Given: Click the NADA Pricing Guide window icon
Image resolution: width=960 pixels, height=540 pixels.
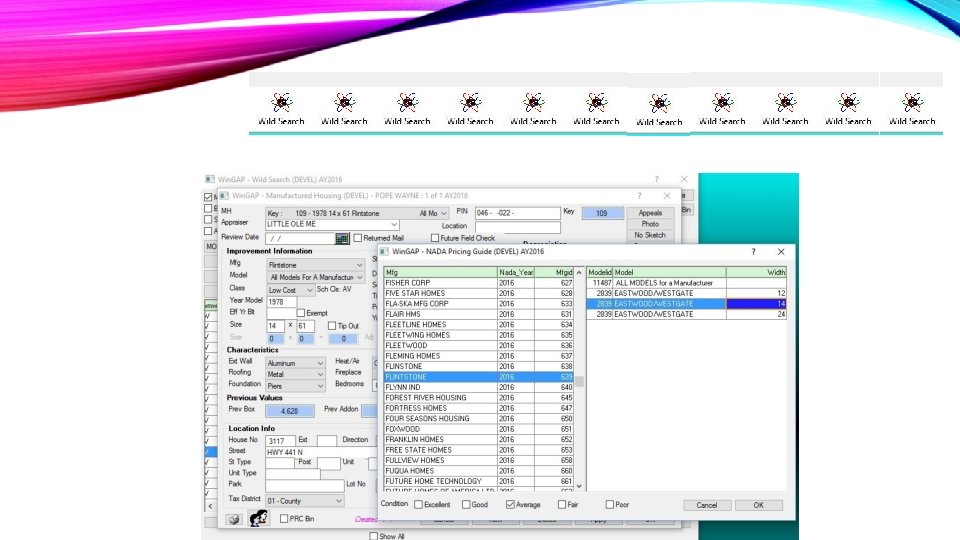Looking at the screenshot, I should (384, 252).
